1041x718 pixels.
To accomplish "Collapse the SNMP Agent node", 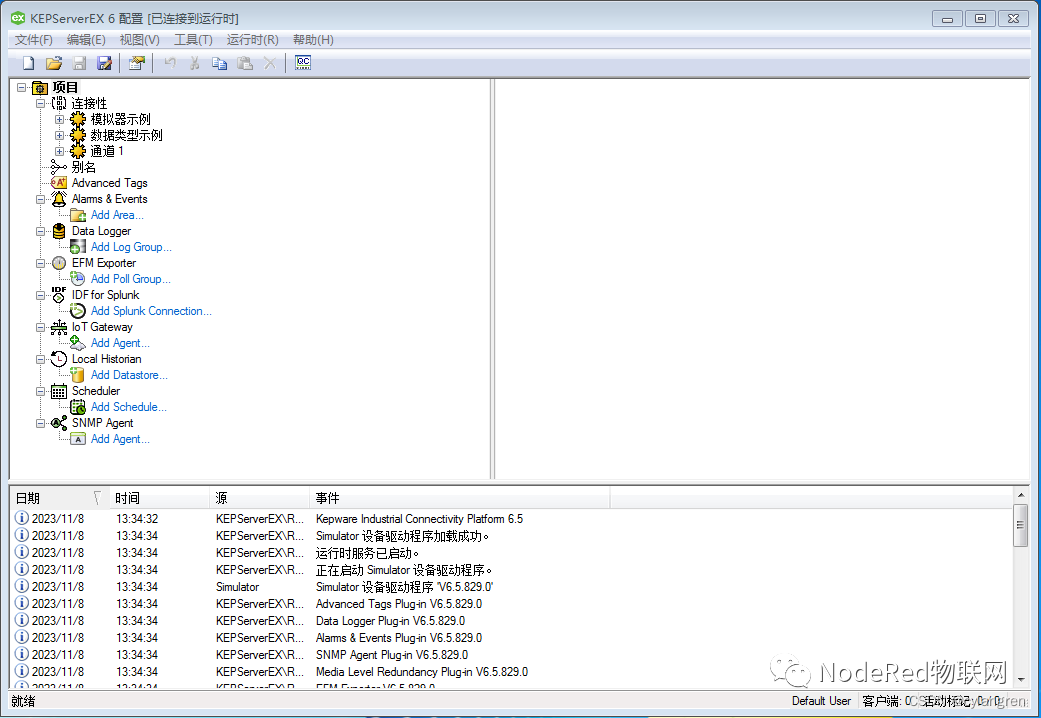I will (x=40, y=423).
